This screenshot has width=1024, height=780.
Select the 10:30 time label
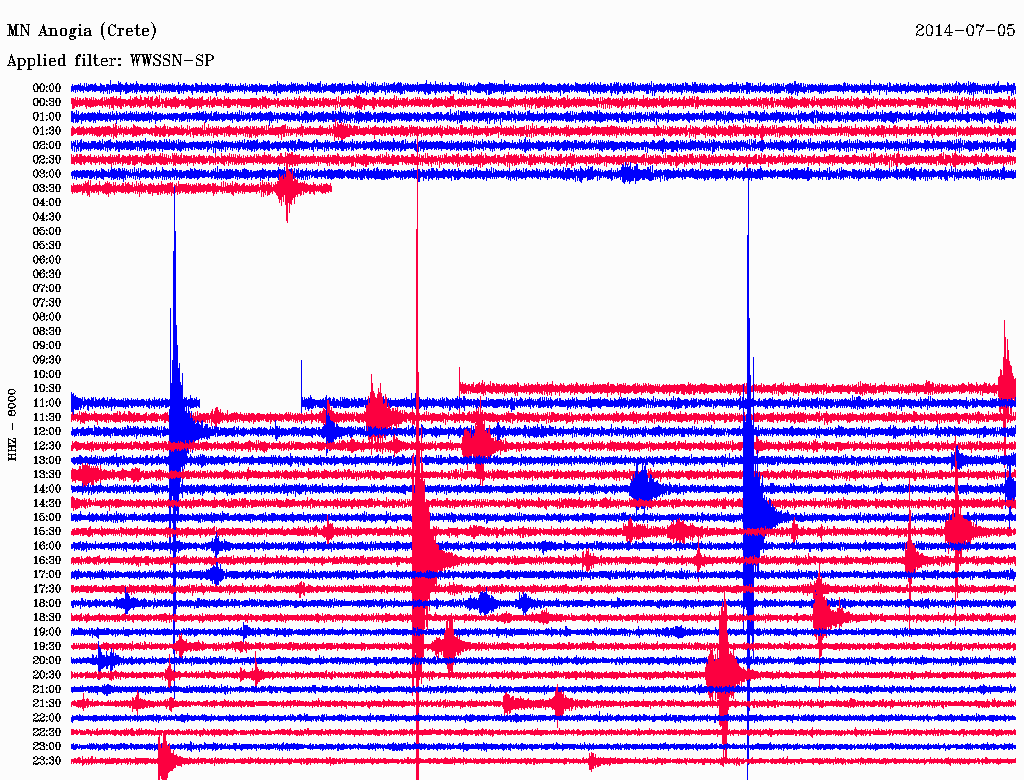[x=46, y=389]
